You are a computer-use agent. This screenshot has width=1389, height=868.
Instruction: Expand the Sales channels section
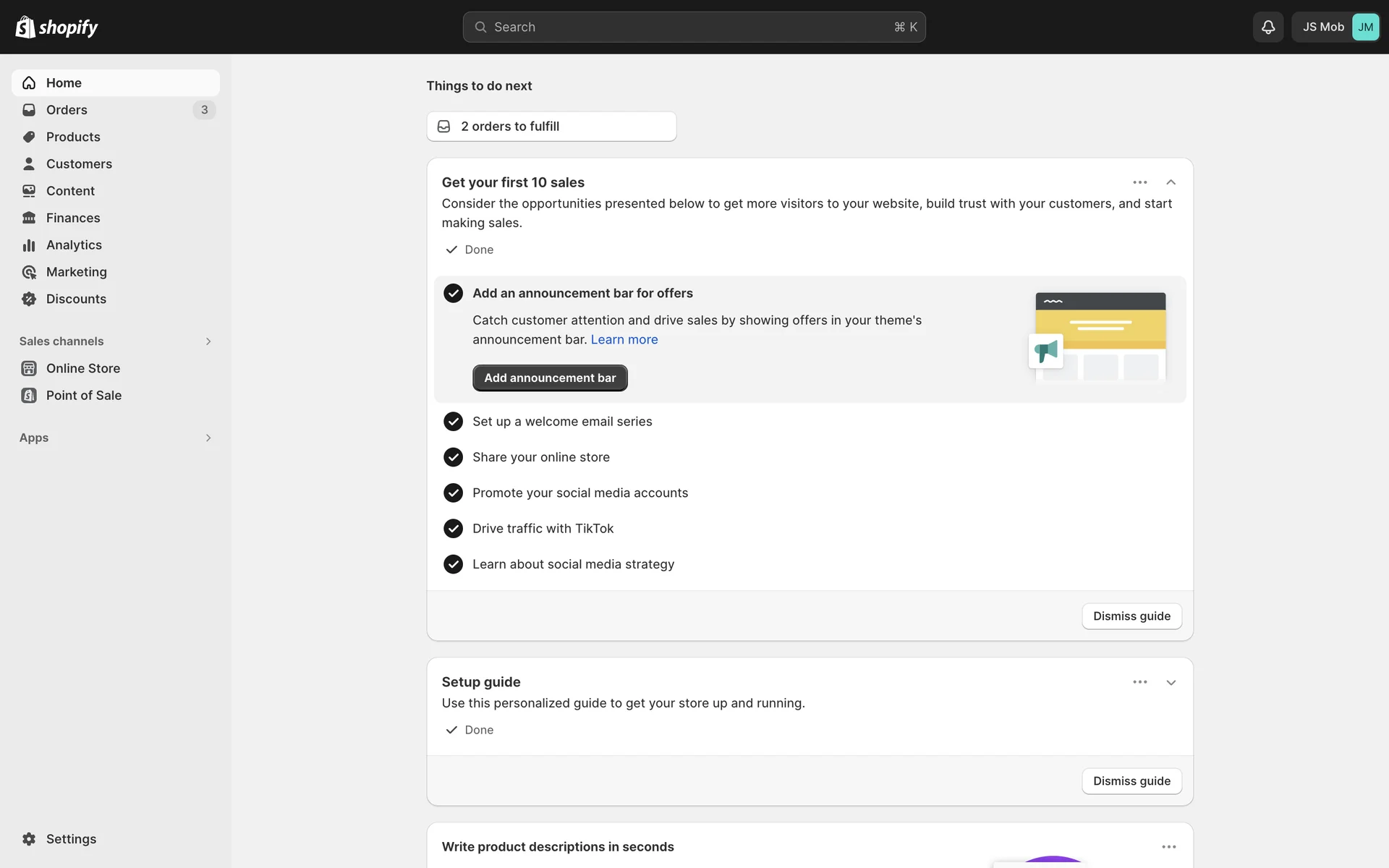click(x=208, y=341)
